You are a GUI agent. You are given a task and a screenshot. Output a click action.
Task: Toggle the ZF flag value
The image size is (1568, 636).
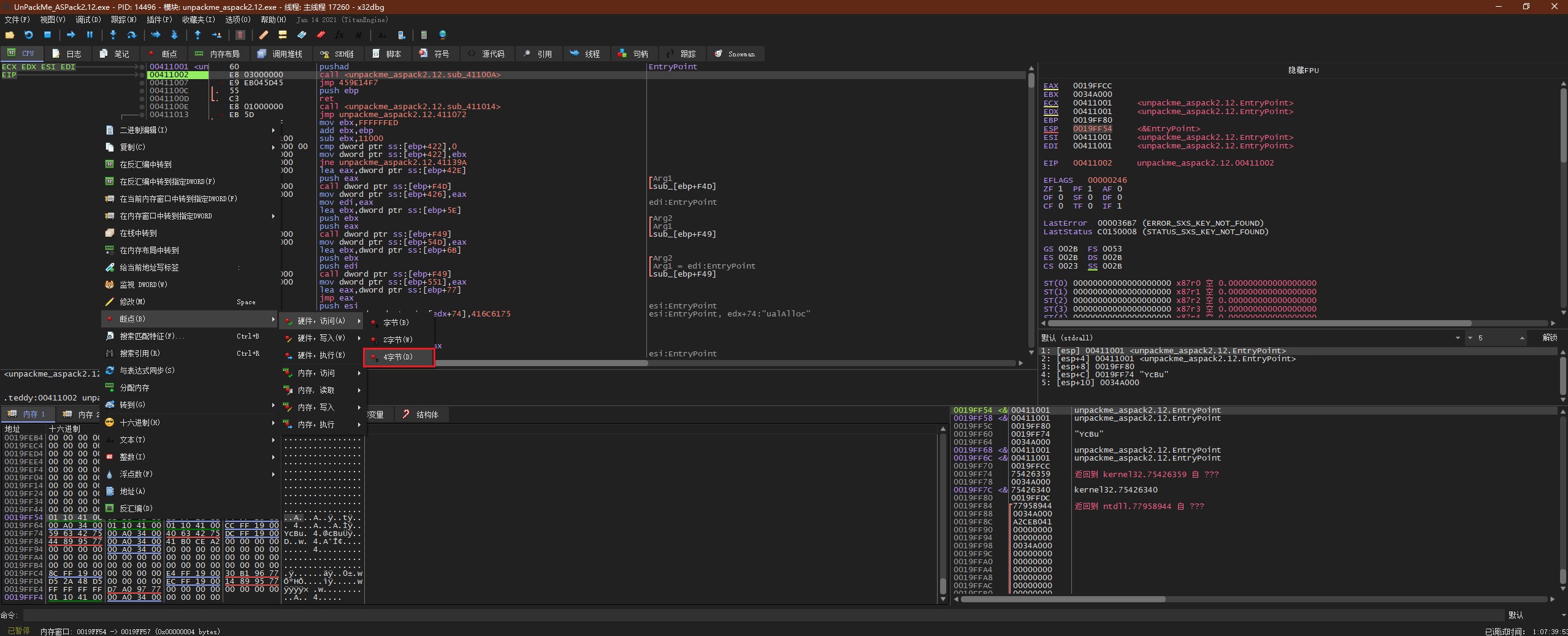click(x=1060, y=189)
